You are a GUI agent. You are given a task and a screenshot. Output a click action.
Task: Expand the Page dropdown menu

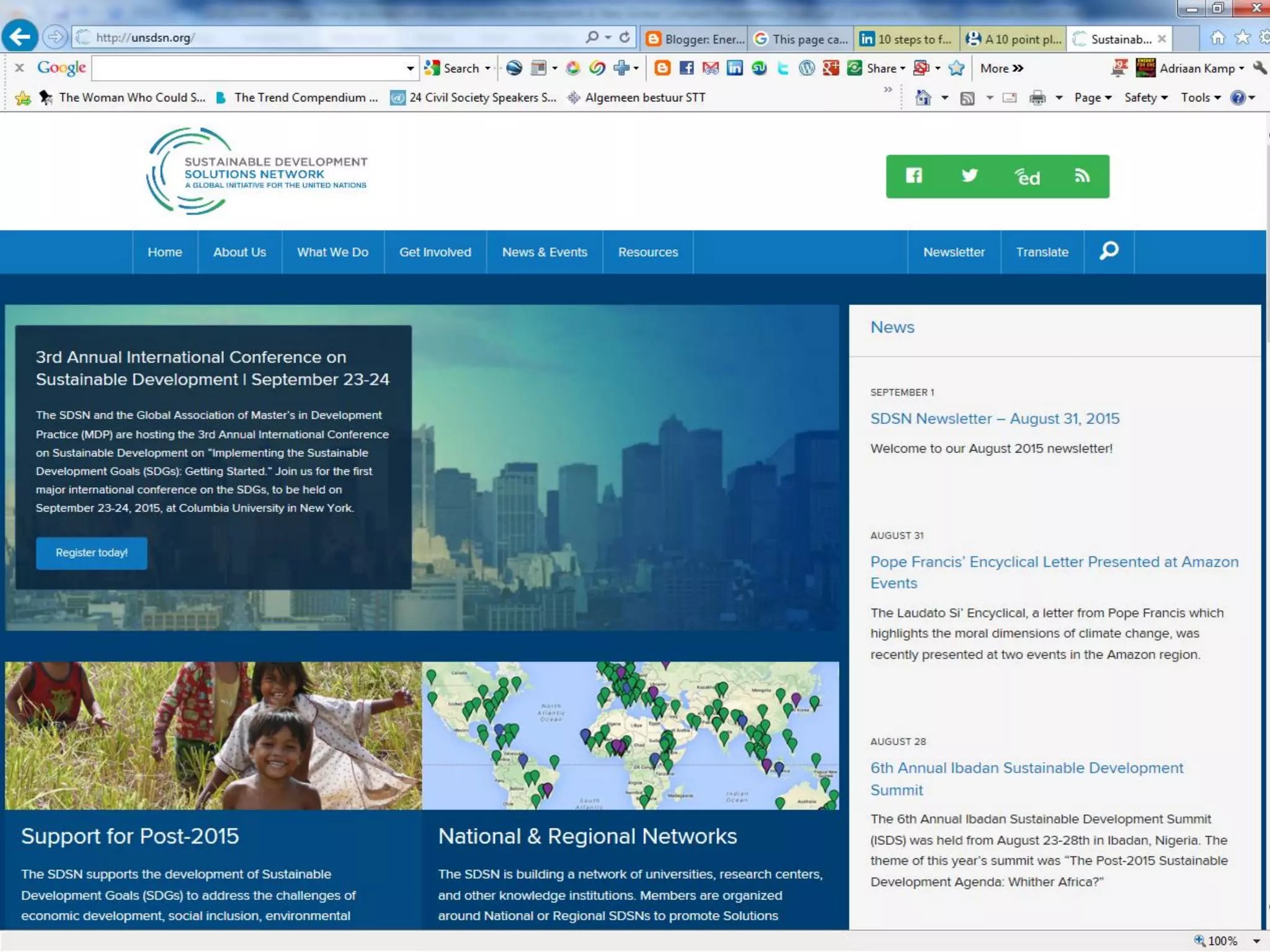(x=1093, y=98)
